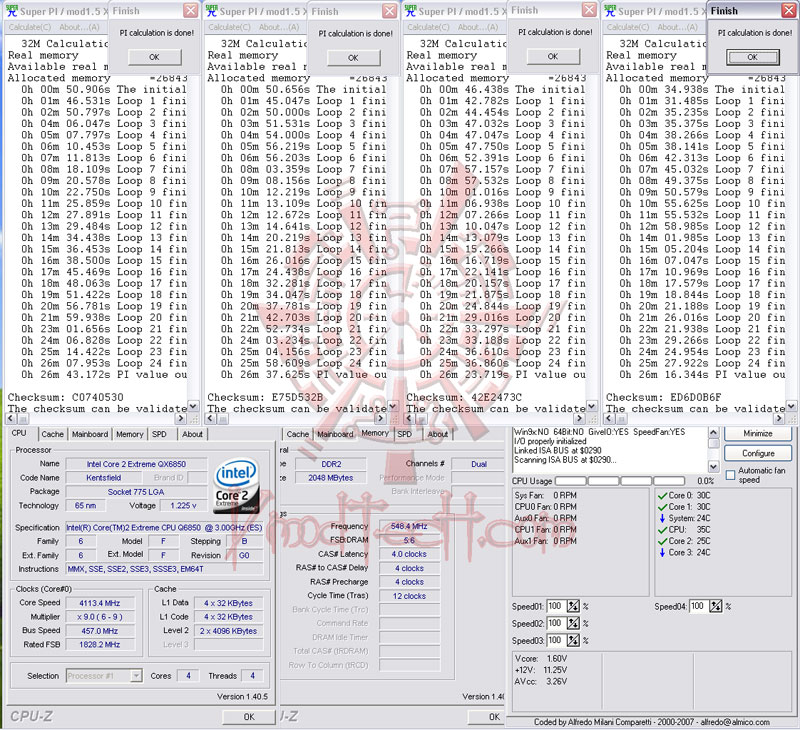Image resolution: width=800 pixels, height=730 pixels.
Task: Click scroll-down arrow in first Super PI window
Action: [x=193, y=407]
